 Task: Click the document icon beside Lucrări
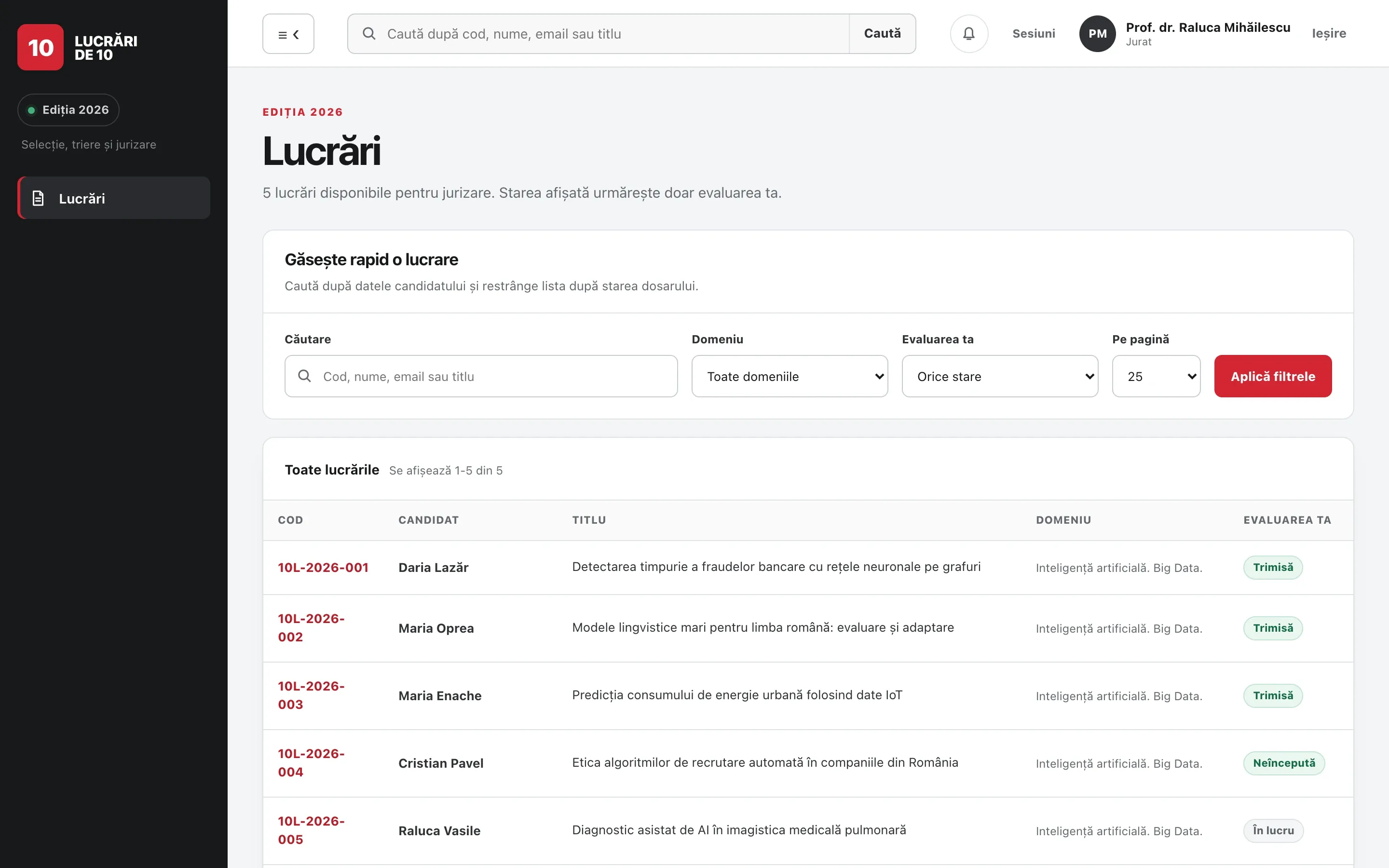[39, 198]
